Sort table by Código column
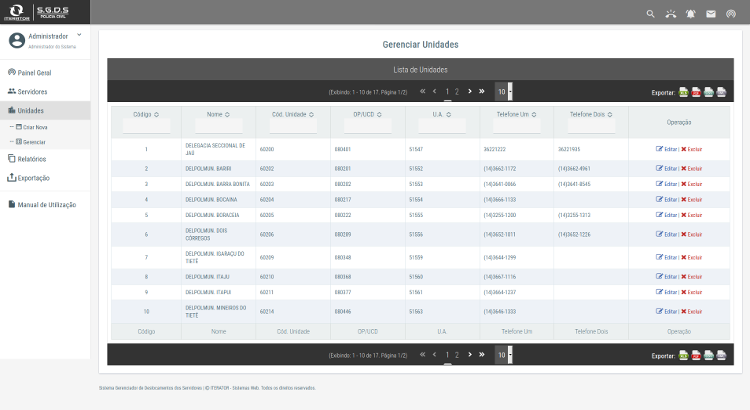 (156, 115)
